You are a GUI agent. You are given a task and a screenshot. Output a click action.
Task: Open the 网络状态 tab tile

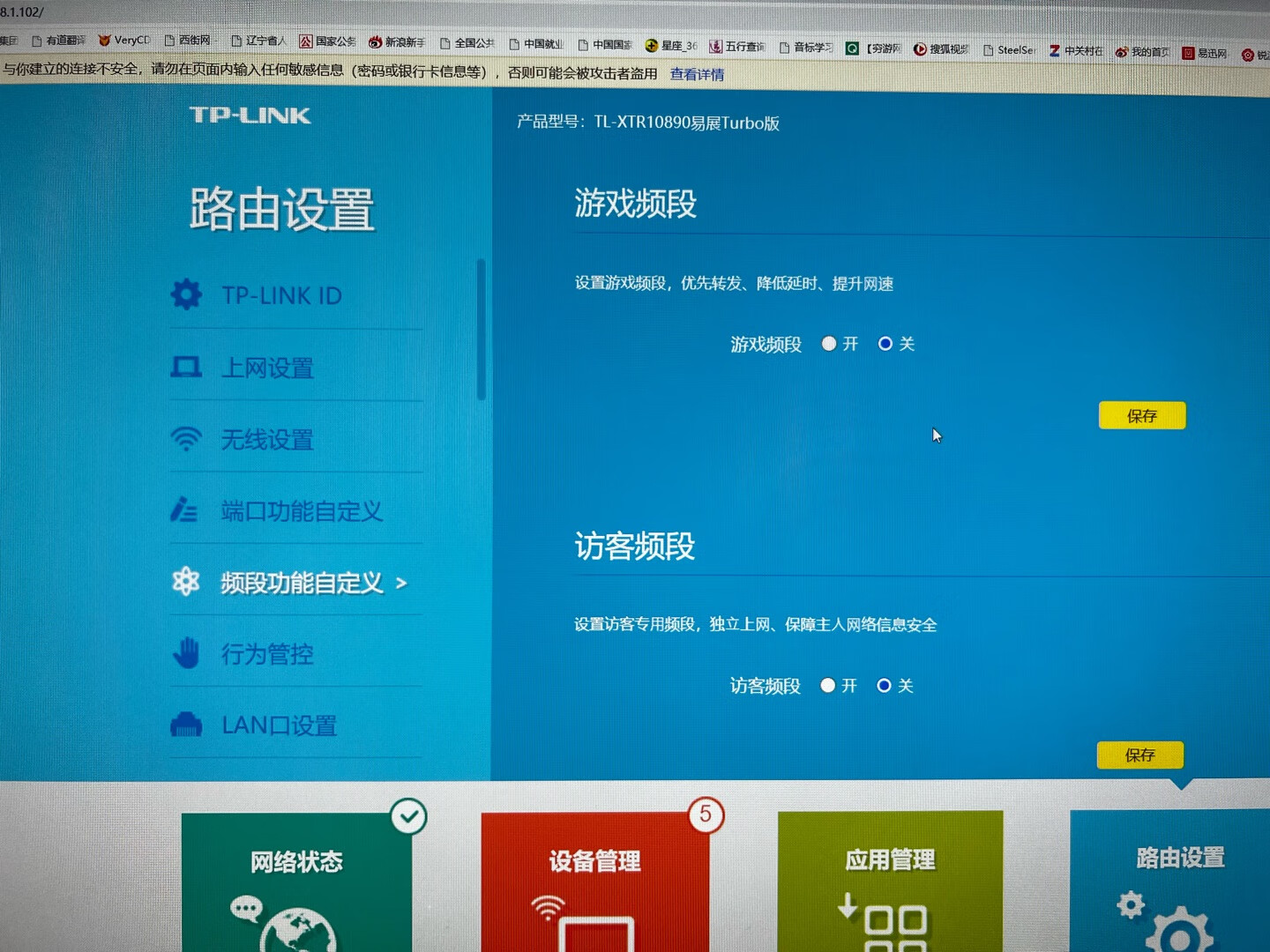click(x=296, y=881)
